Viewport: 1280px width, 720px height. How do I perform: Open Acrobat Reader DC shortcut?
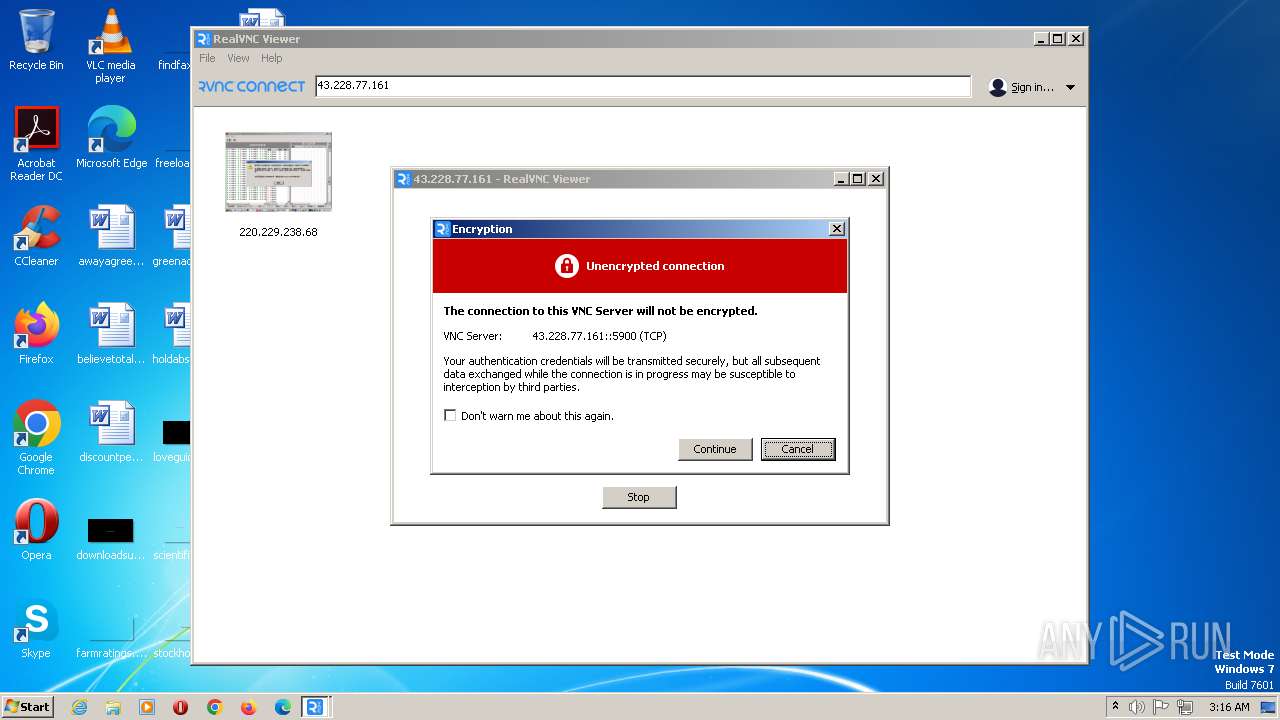[x=36, y=144]
